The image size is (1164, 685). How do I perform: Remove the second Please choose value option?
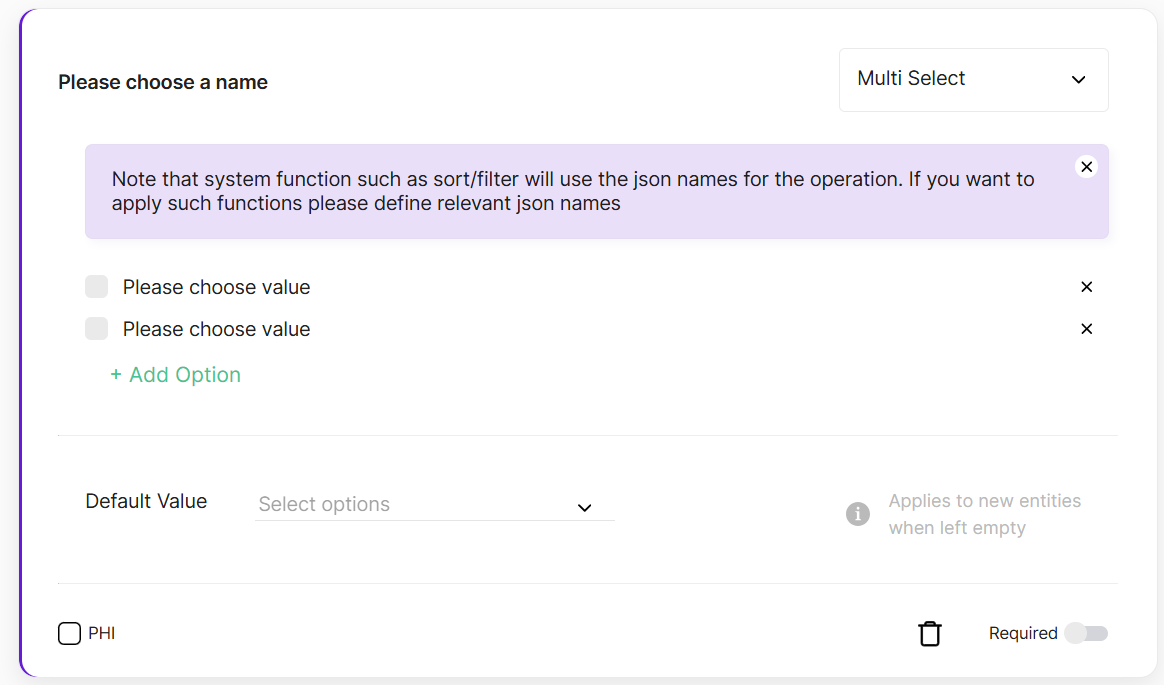tap(1086, 329)
